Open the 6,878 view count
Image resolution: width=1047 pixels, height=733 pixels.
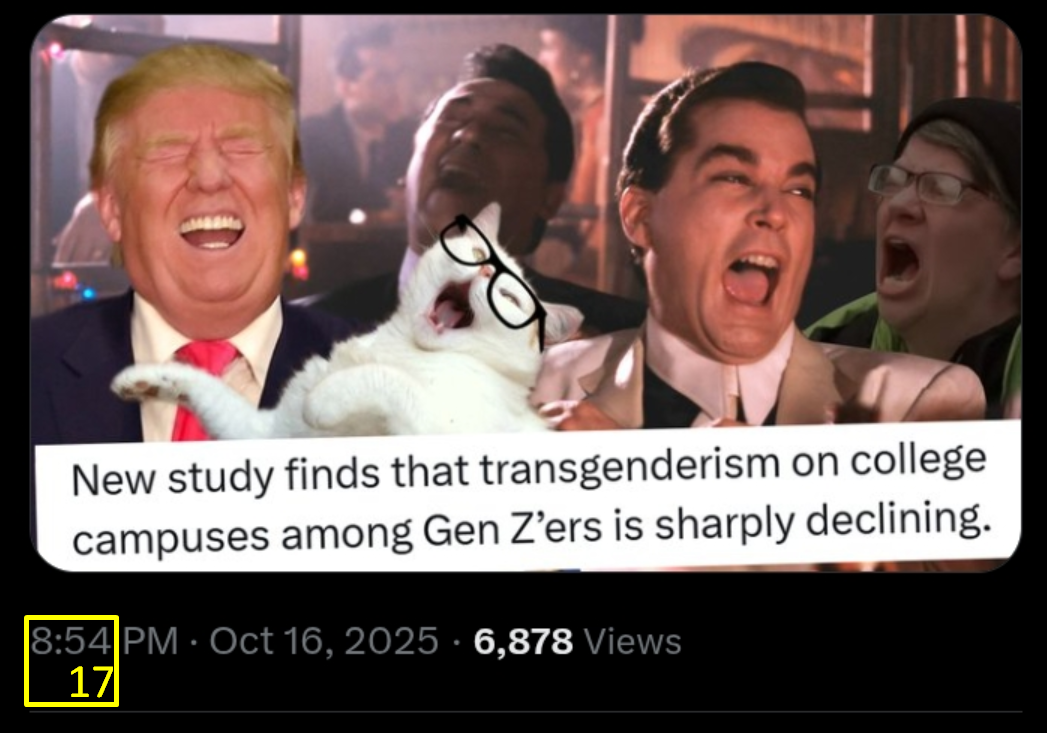click(x=523, y=642)
